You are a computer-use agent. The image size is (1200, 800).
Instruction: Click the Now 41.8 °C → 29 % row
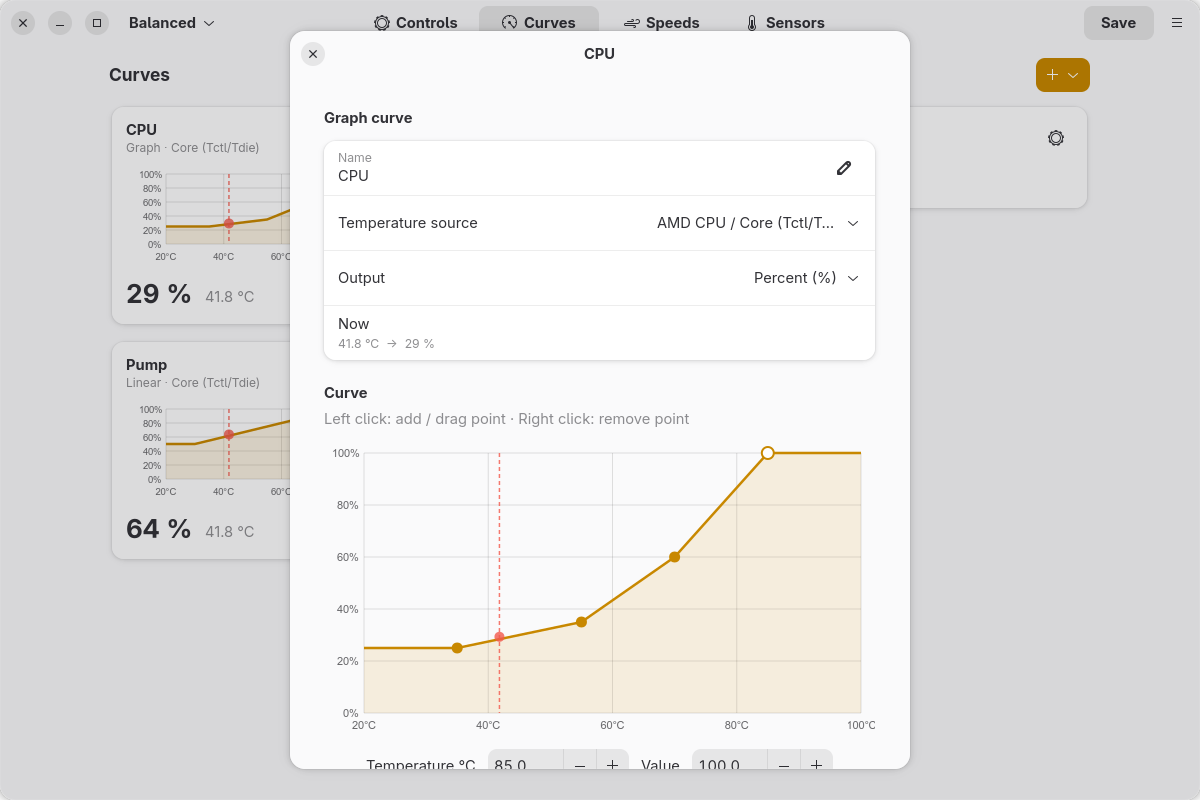599,333
